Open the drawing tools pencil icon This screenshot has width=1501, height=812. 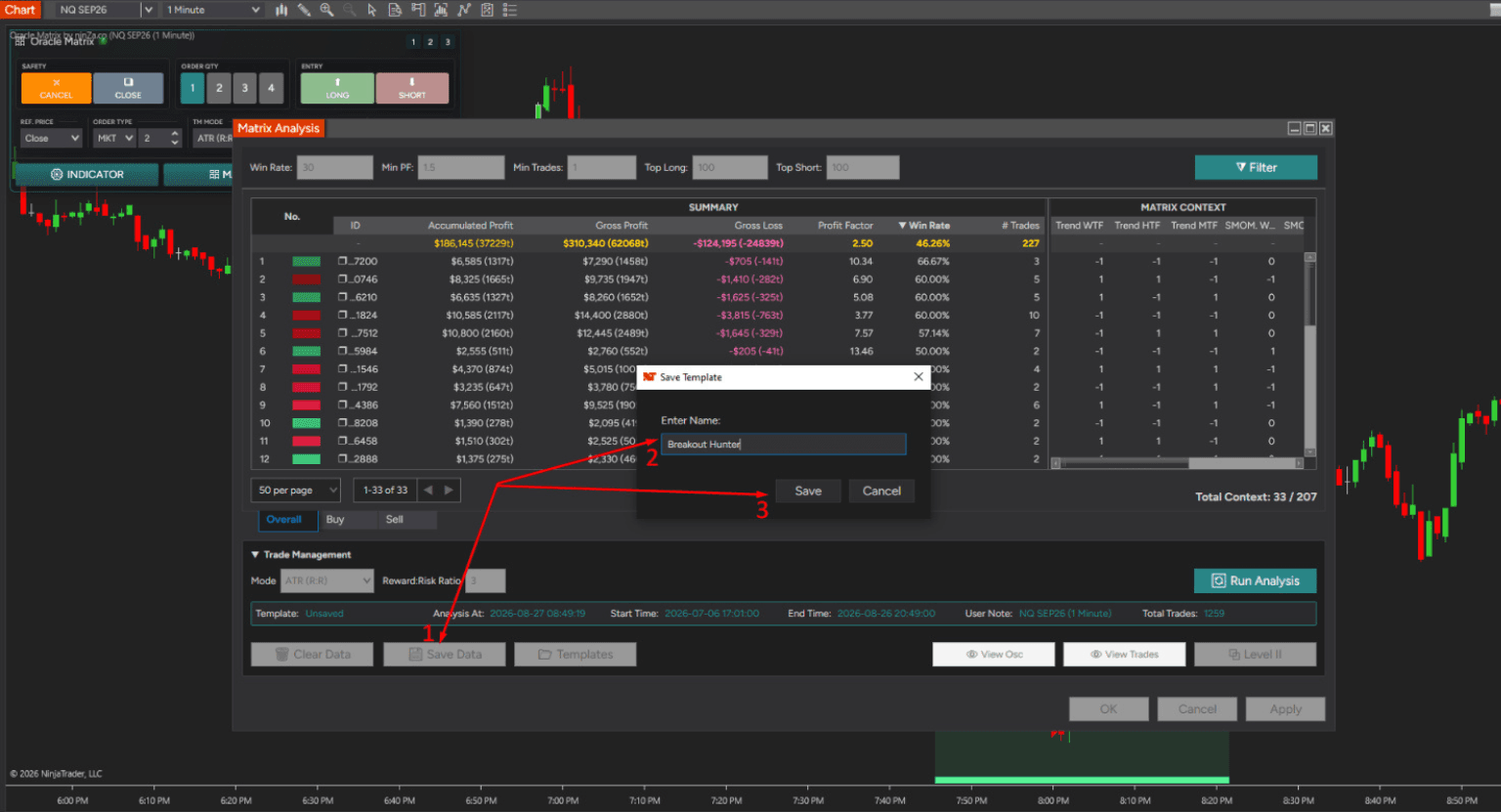click(304, 10)
